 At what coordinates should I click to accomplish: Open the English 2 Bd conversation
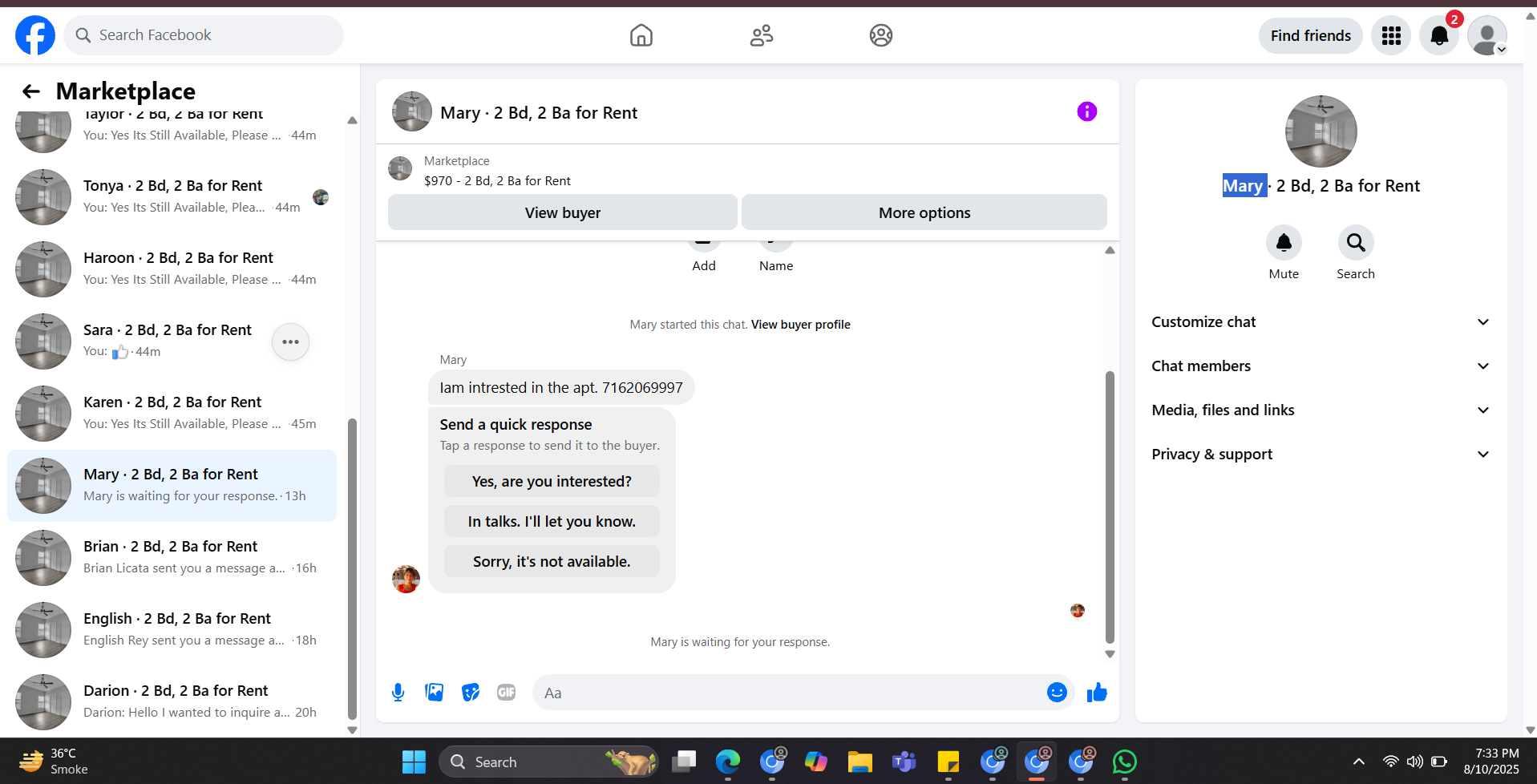tap(172, 630)
